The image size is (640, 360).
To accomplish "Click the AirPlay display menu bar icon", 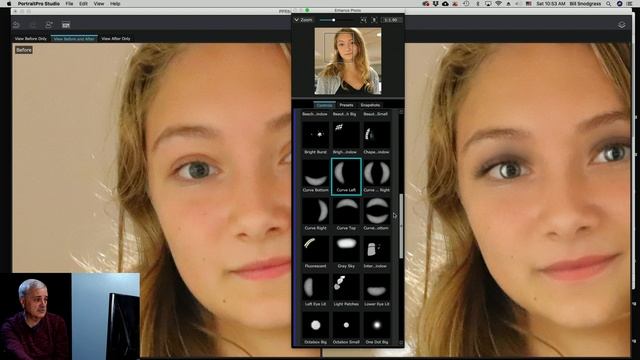I will click(488, 4).
